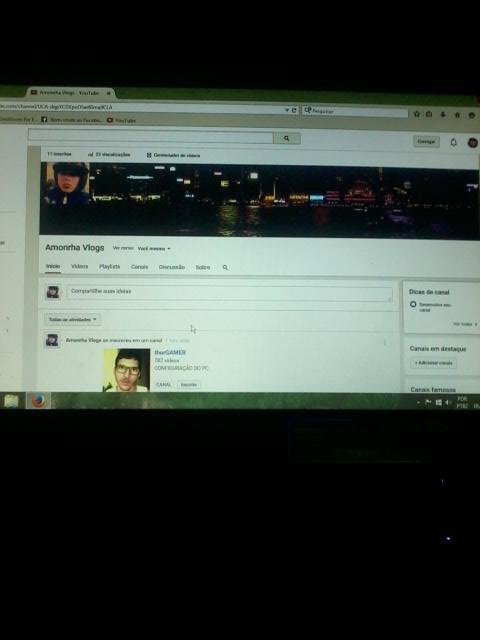Screen dimensions: 480x640
Task: Click the YouTube search magnifier button
Action: (287, 138)
